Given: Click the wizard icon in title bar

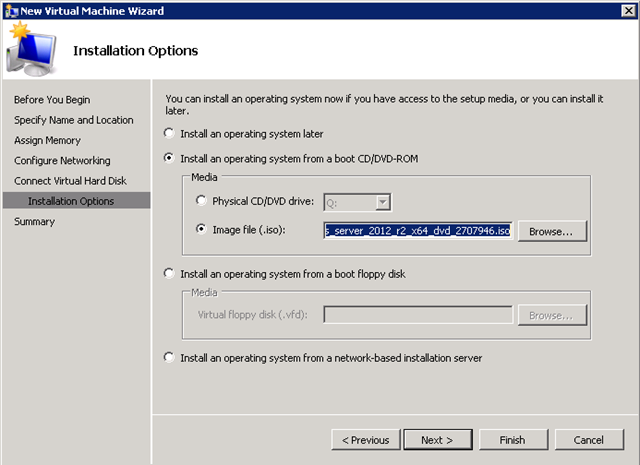Looking at the screenshot, I should tap(11, 11).
